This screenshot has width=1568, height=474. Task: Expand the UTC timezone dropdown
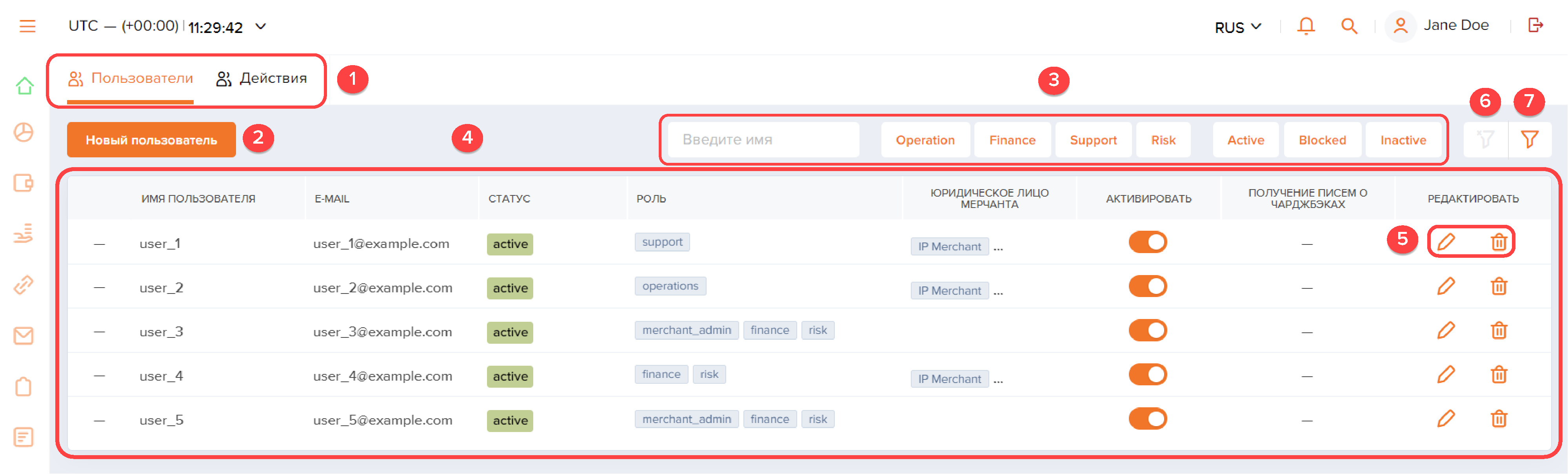[x=260, y=26]
